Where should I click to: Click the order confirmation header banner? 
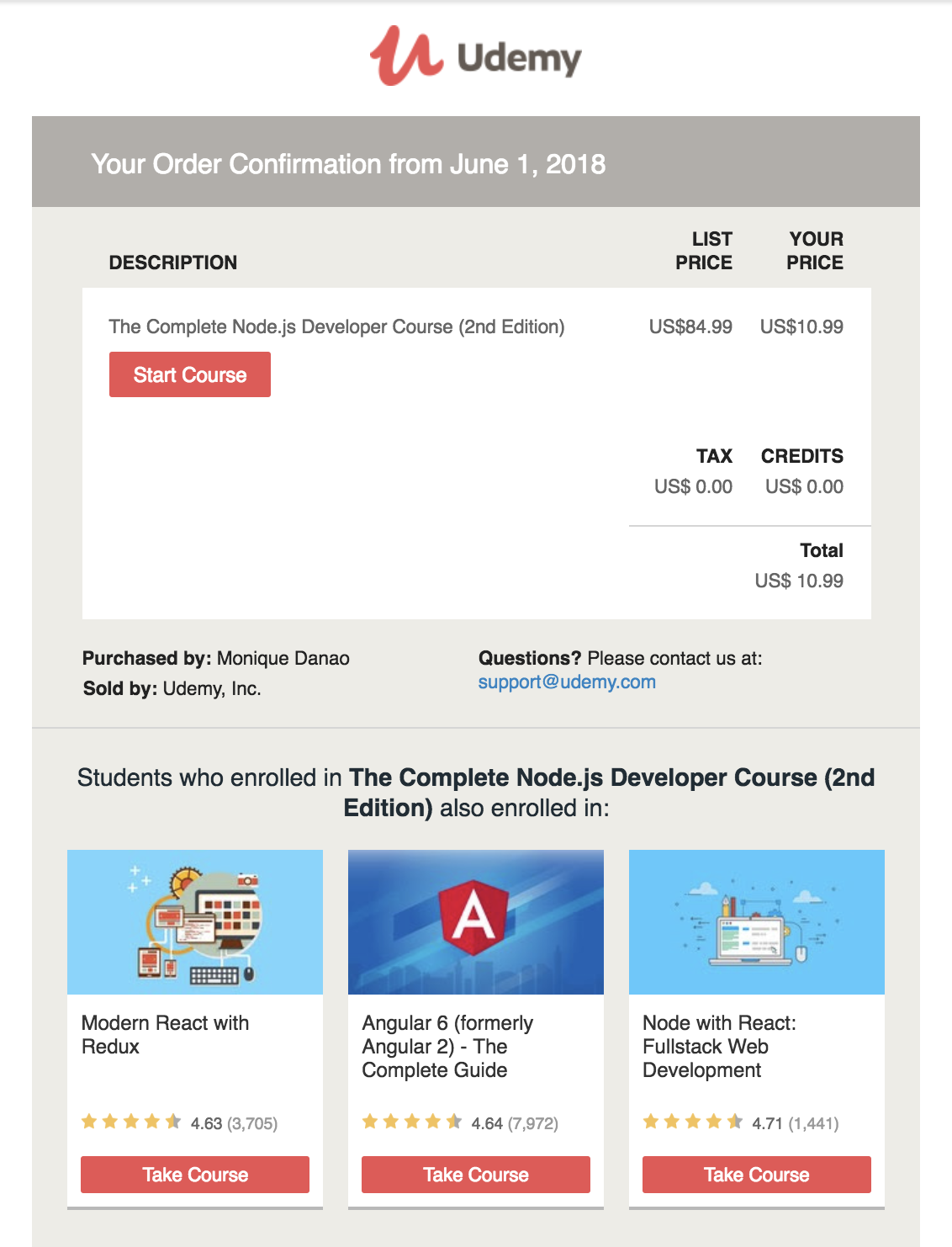476,162
